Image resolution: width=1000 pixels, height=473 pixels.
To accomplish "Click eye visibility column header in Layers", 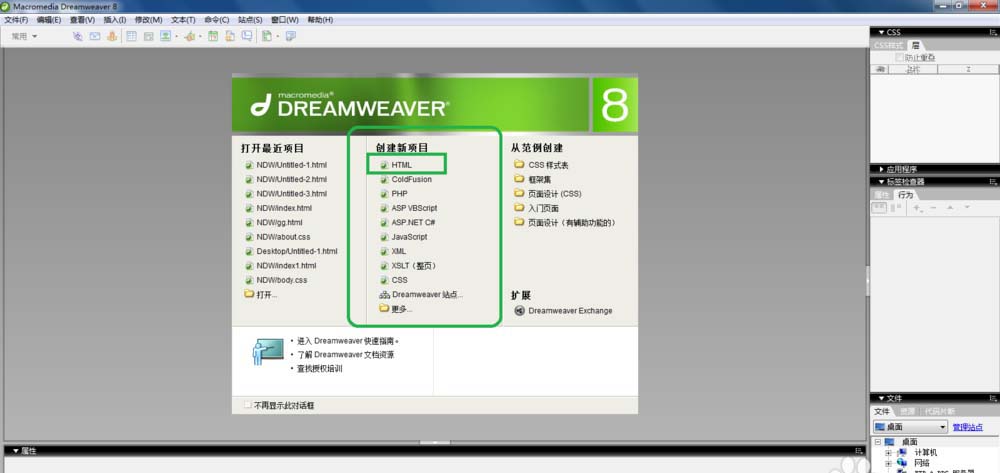I will pos(880,69).
